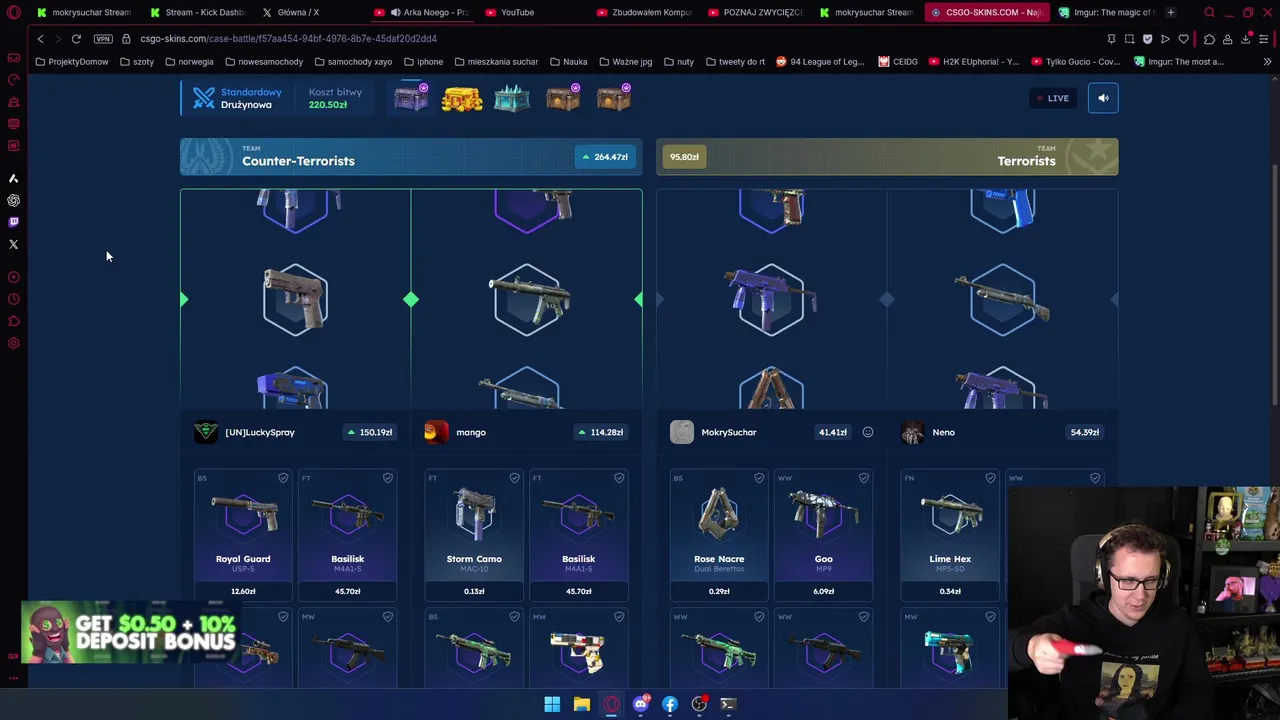Expand the szoty bookmark folder
Image resolution: width=1280 pixels, height=720 pixels.
tap(137, 62)
